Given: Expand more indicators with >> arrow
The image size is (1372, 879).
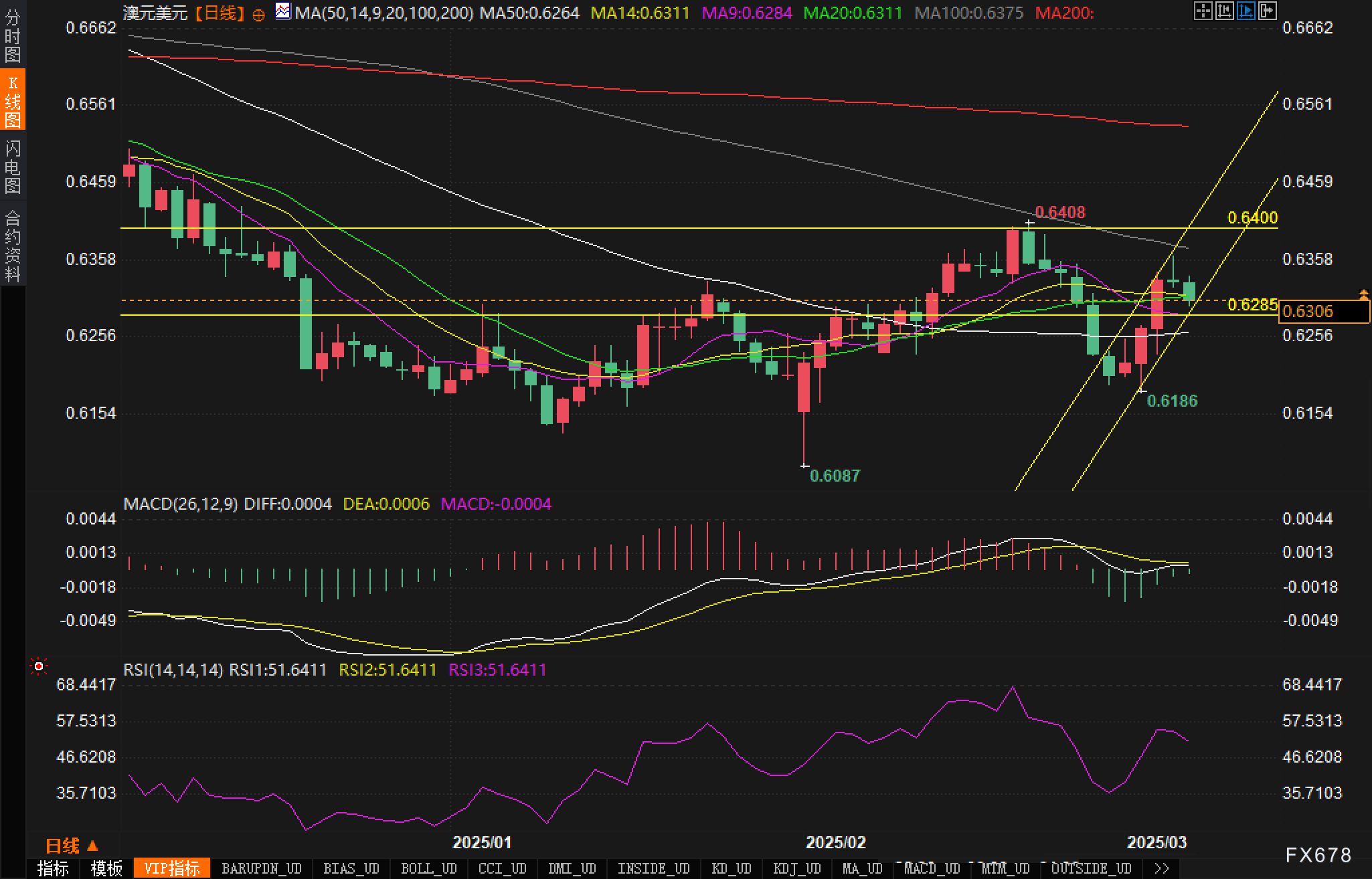Looking at the screenshot, I should pos(1161,868).
